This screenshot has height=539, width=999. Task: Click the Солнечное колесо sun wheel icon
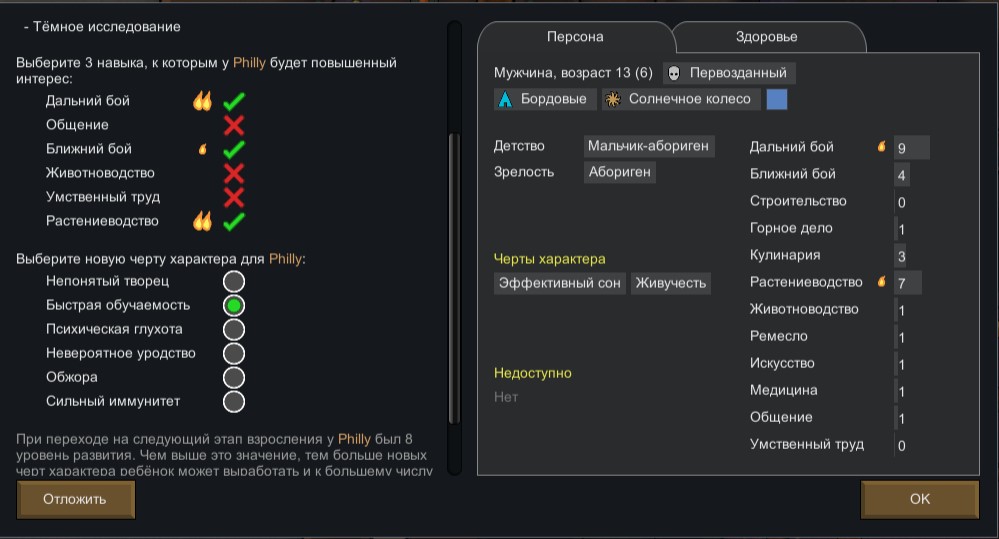(x=613, y=99)
